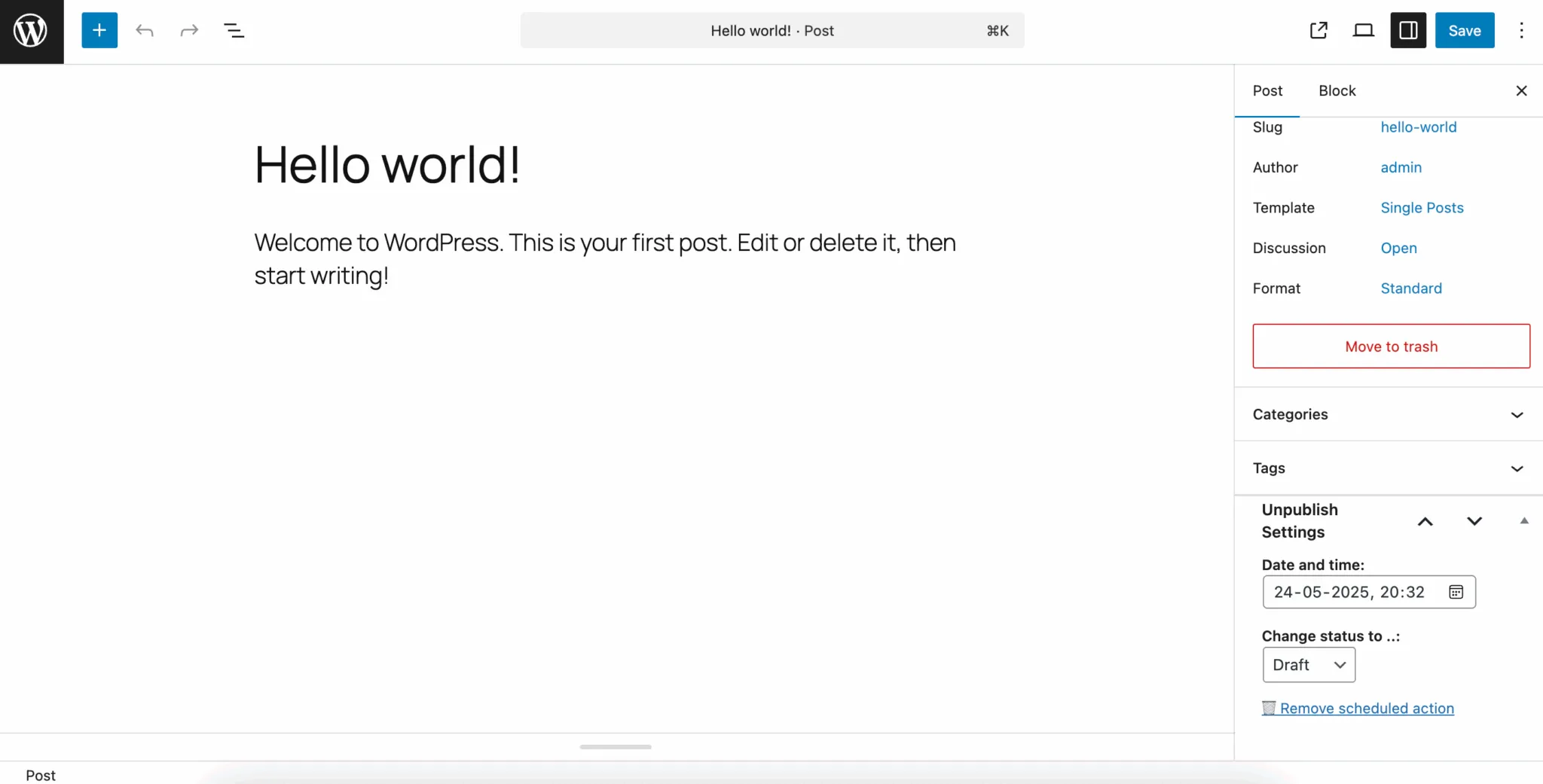
Task: Open the Document Overview panel
Action: point(235,30)
